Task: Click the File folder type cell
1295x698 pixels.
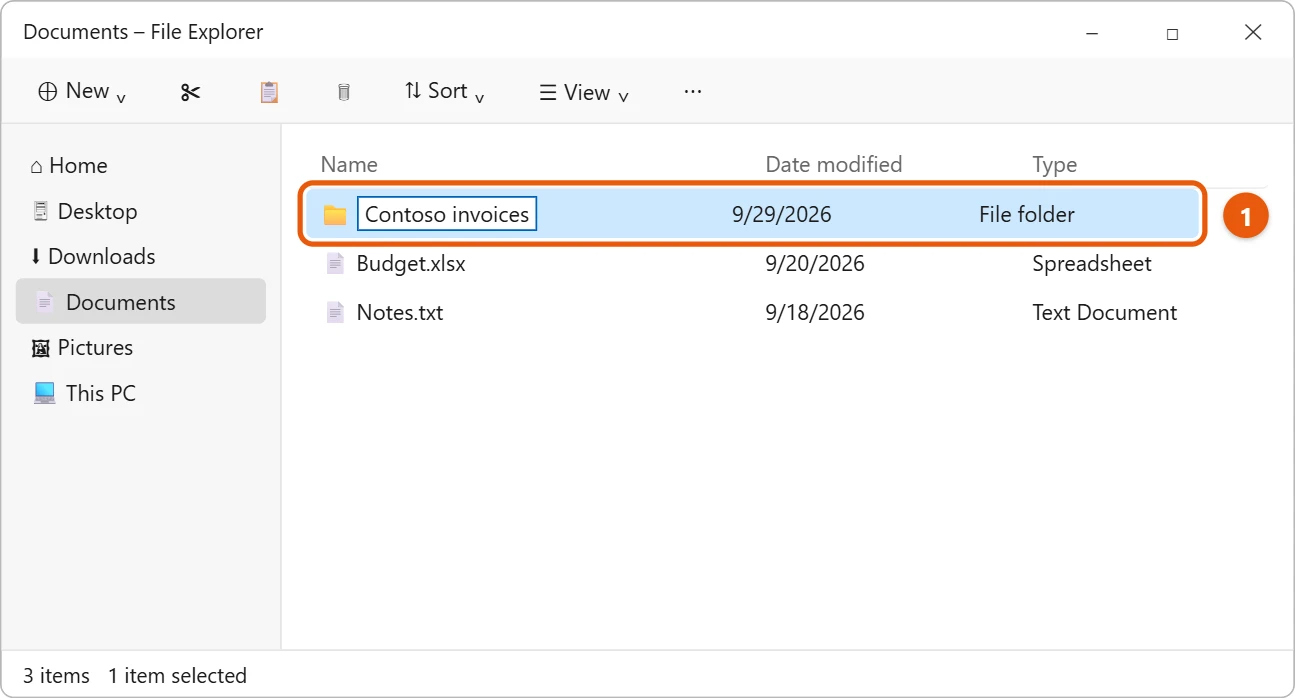Action: [x=1027, y=215]
